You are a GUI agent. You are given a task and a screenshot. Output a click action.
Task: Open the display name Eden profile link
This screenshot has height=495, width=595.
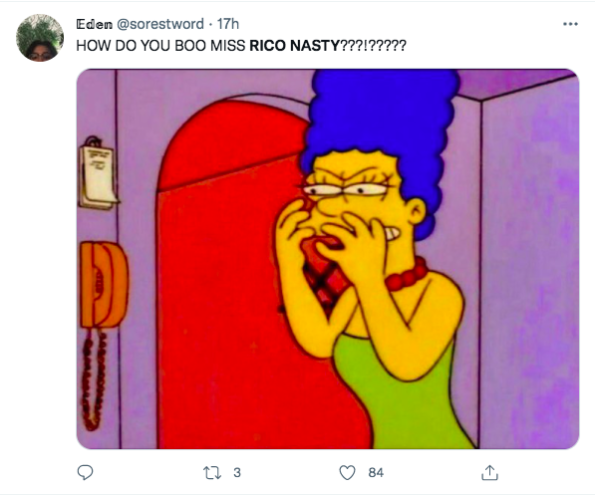coord(94,24)
